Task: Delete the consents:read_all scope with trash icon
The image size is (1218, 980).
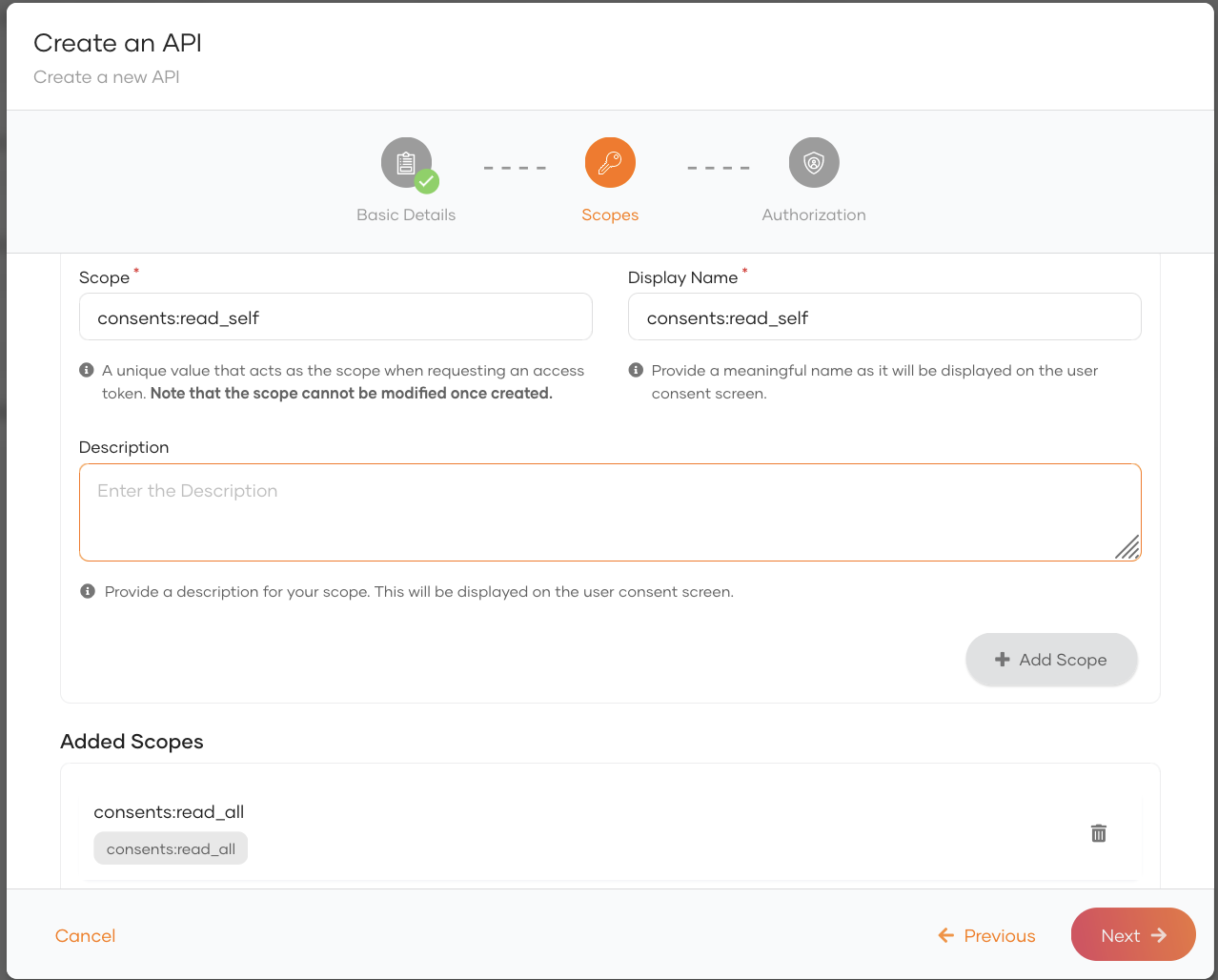Action: coord(1099,833)
